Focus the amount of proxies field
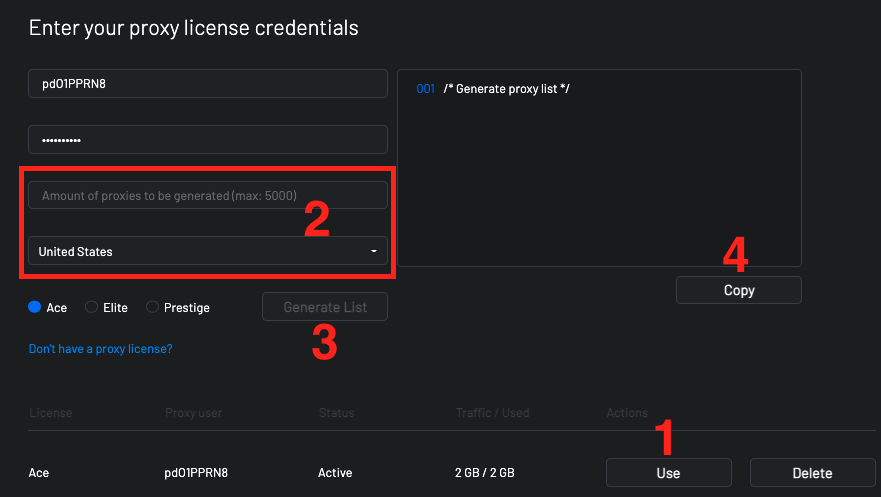 (x=208, y=195)
